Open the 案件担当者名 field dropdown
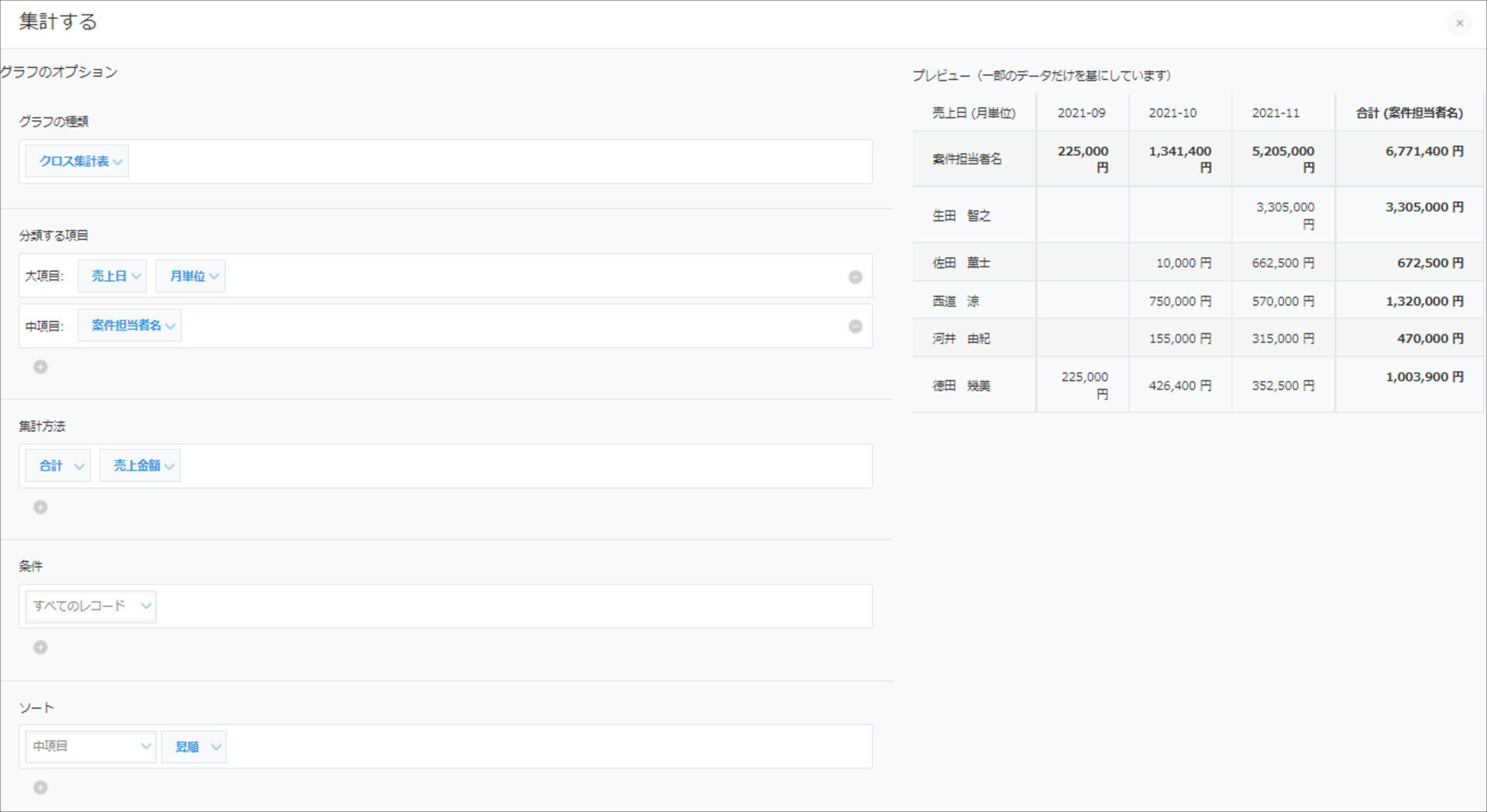 pos(129,325)
